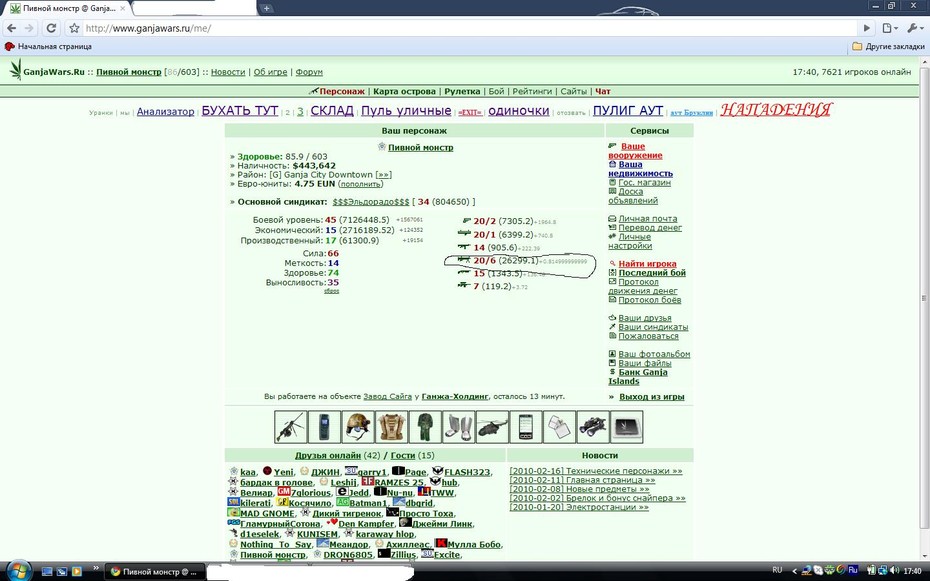Open the Бой menu item
This screenshot has height=581, width=930.
[x=496, y=91]
